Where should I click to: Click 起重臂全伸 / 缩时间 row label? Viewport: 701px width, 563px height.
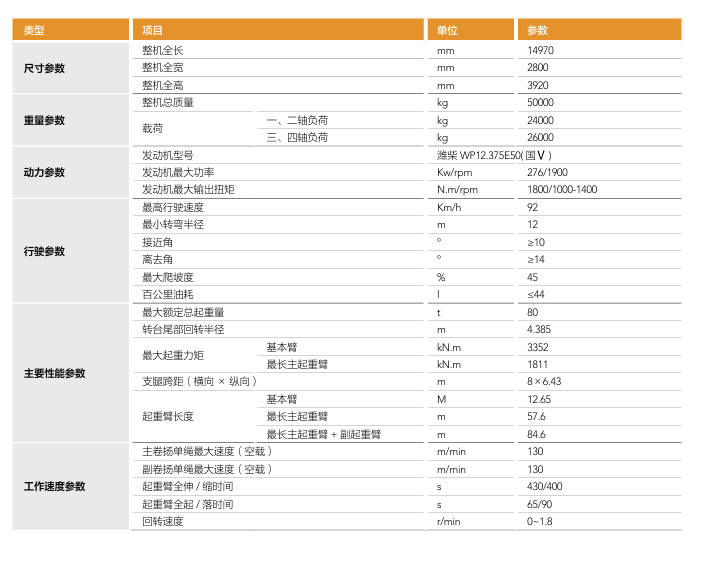[187, 487]
